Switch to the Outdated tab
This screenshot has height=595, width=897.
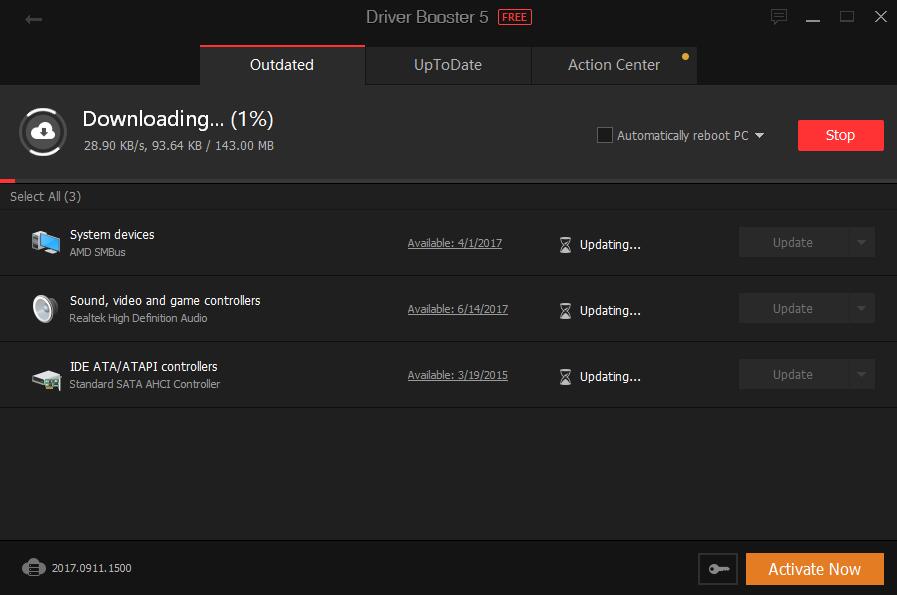[282, 65]
